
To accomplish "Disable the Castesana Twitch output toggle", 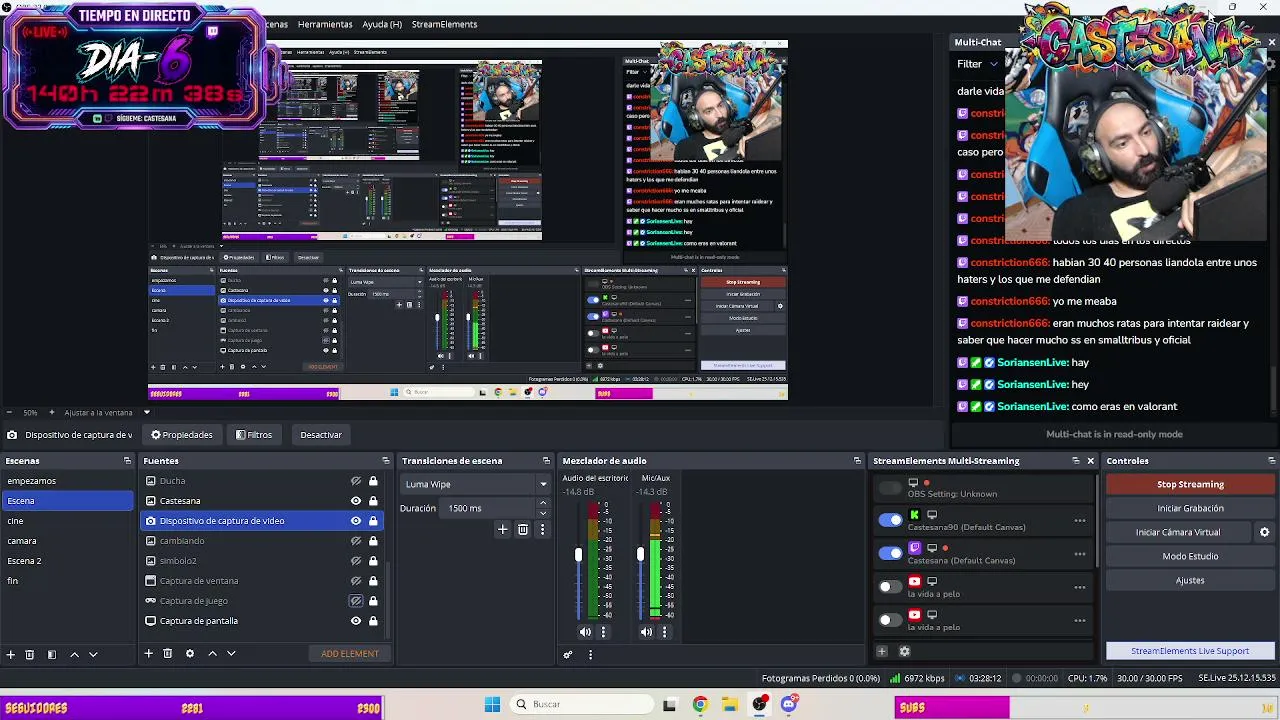I will pos(890,553).
